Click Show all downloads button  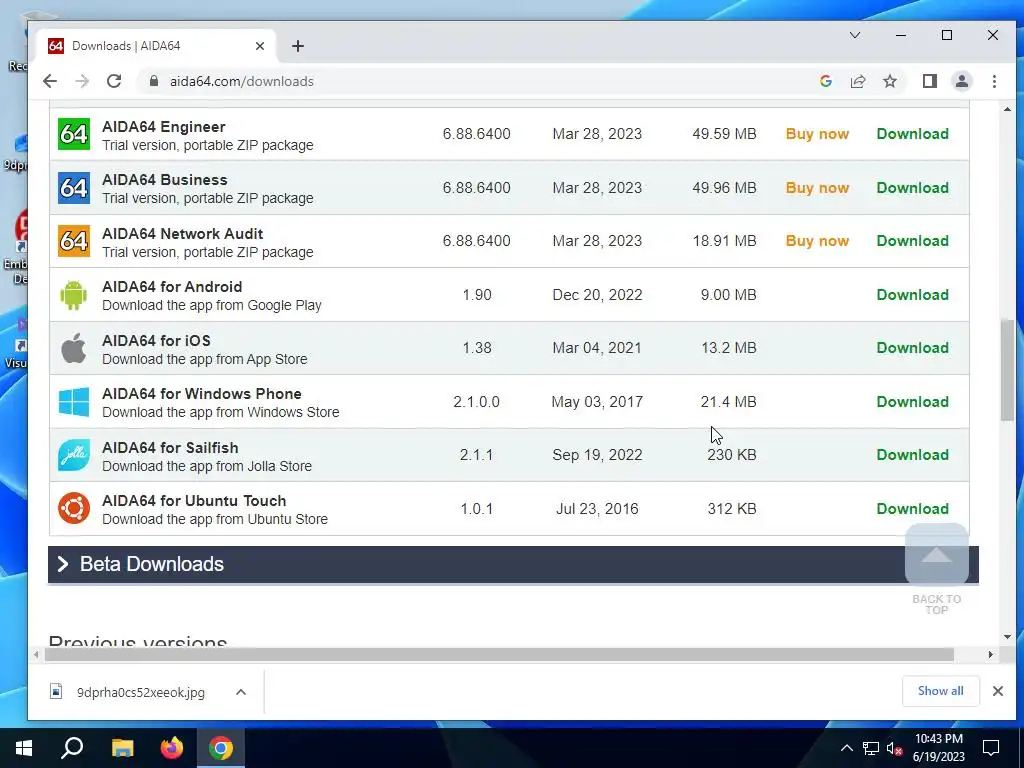point(940,691)
